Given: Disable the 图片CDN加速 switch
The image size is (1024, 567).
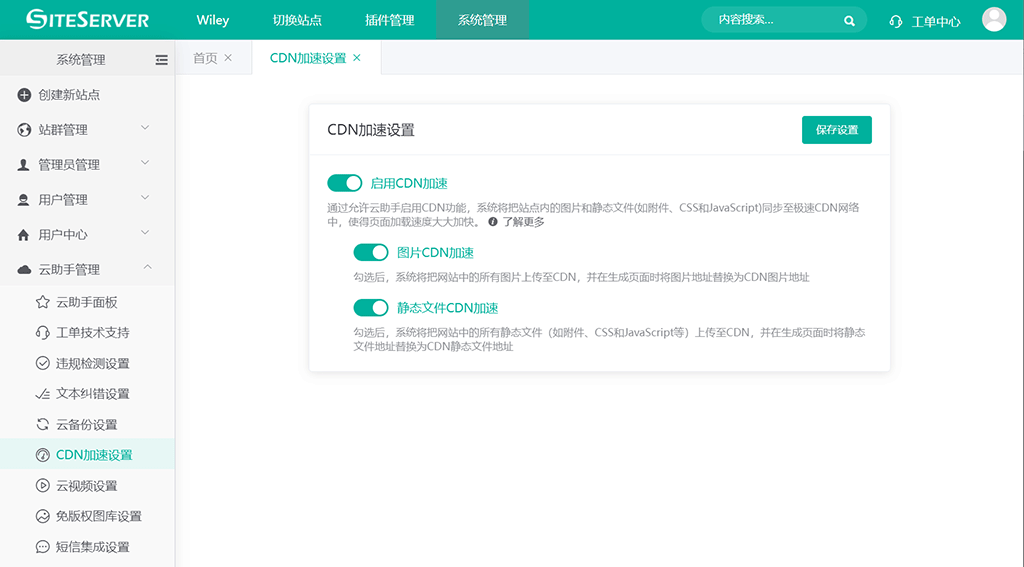Looking at the screenshot, I should pos(370,252).
